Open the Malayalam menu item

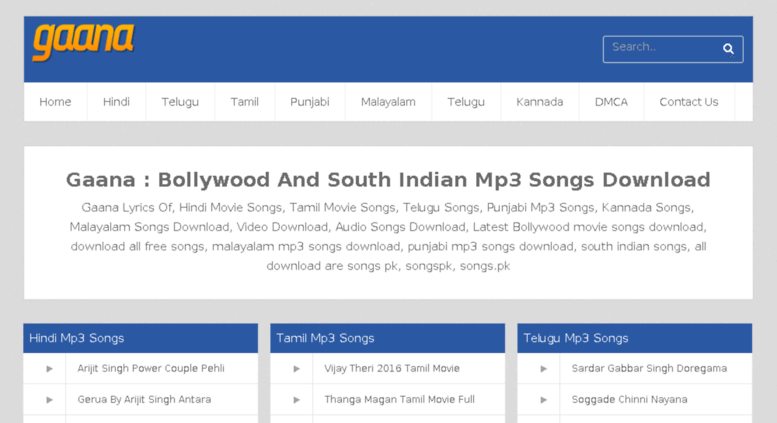coord(388,102)
